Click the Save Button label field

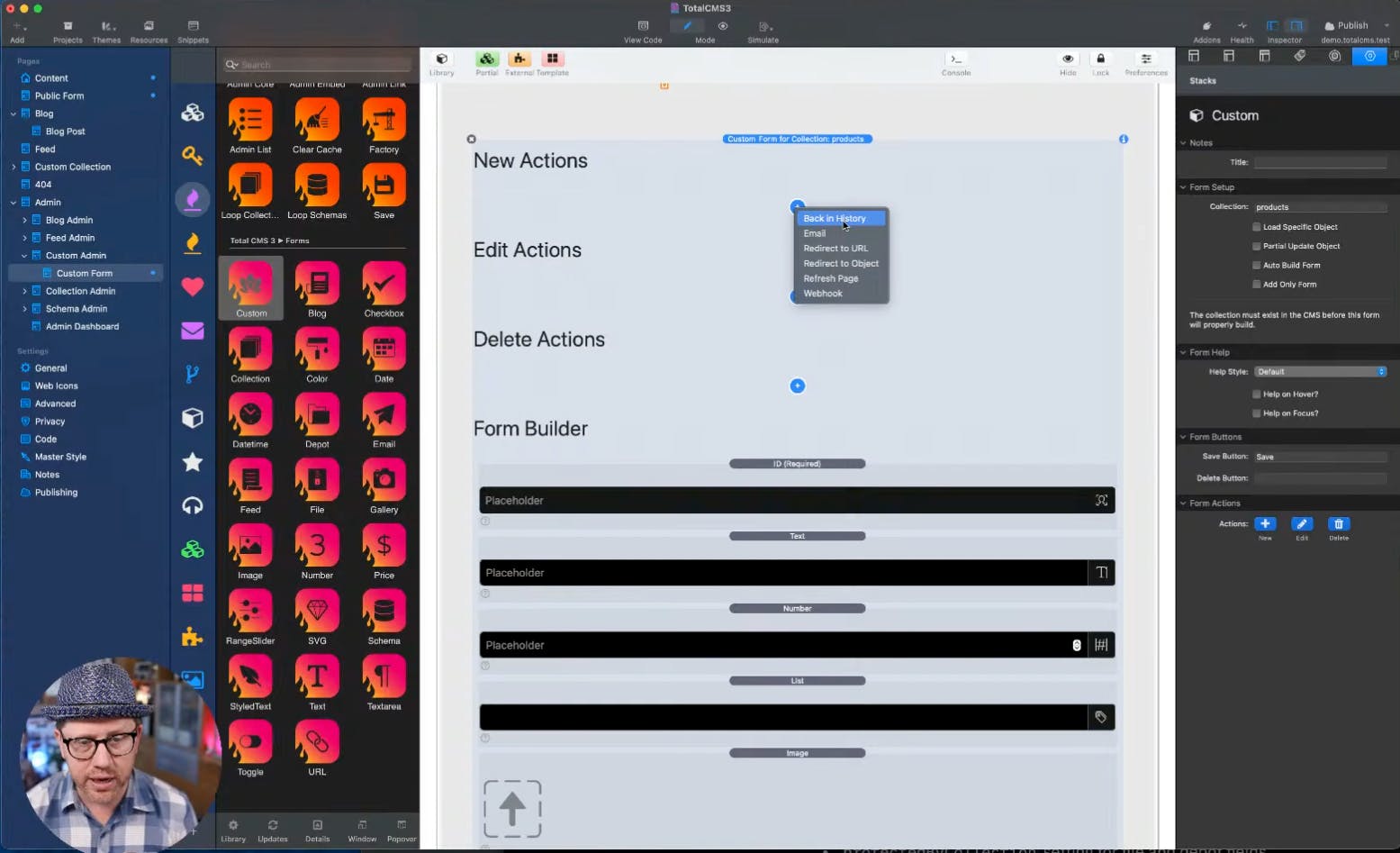[1321, 457]
